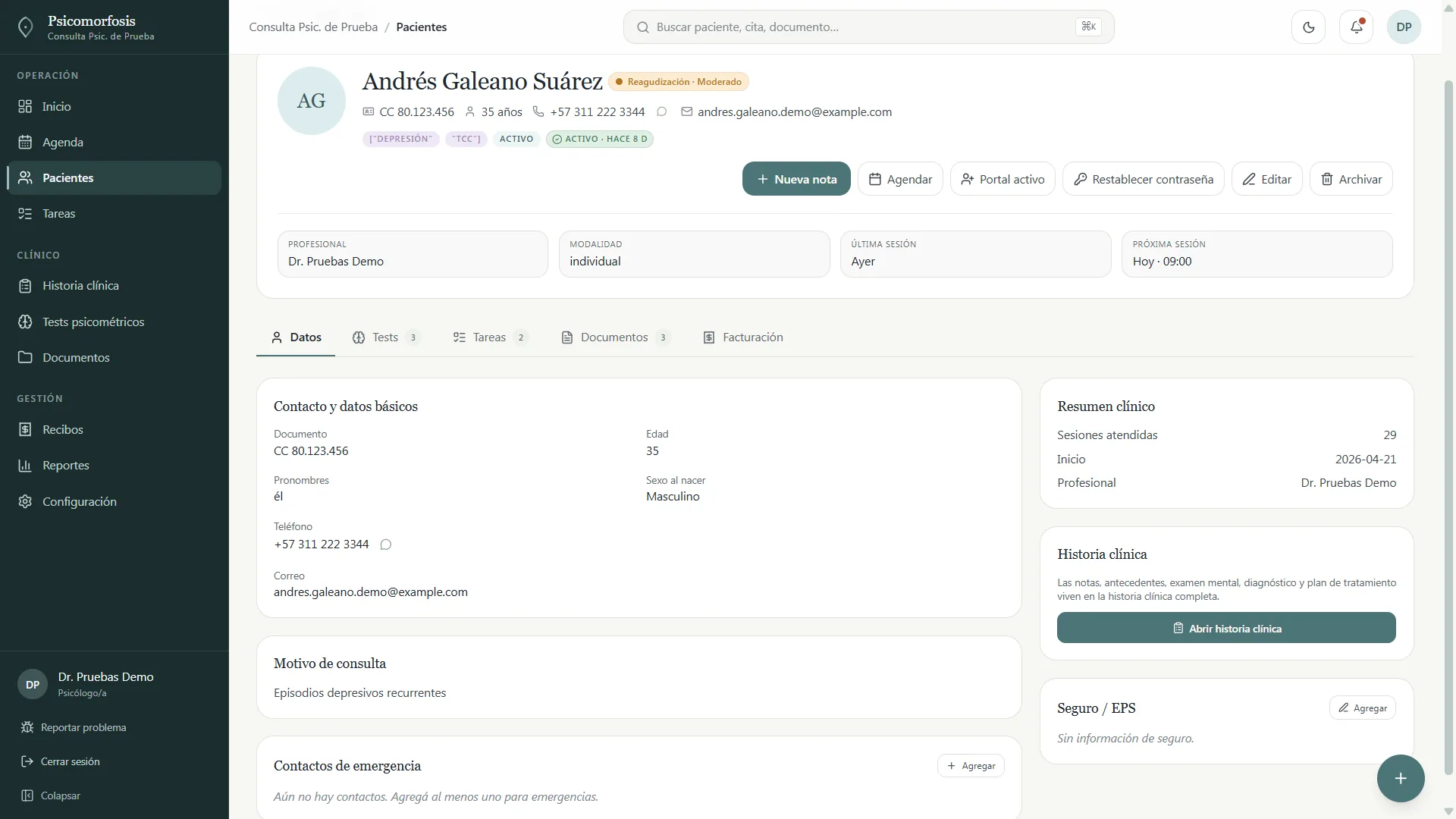The height and width of the screenshot is (819, 1456).
Task: Open Tests psicométricos in the sidebar
Action: pos(115,322)
